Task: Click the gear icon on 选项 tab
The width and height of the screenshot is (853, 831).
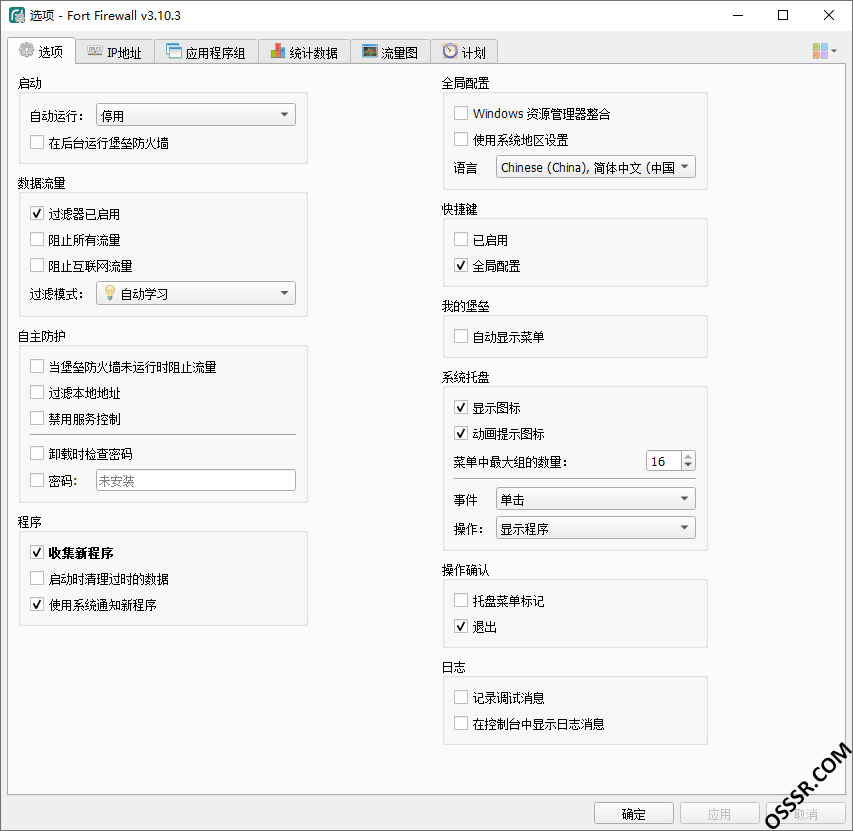Action: (26, 51)
